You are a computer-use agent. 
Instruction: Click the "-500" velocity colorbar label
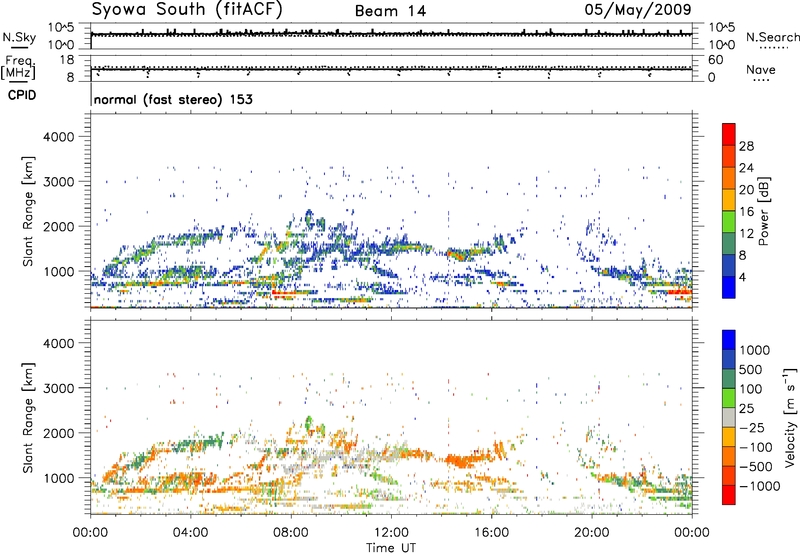[756, 467]
